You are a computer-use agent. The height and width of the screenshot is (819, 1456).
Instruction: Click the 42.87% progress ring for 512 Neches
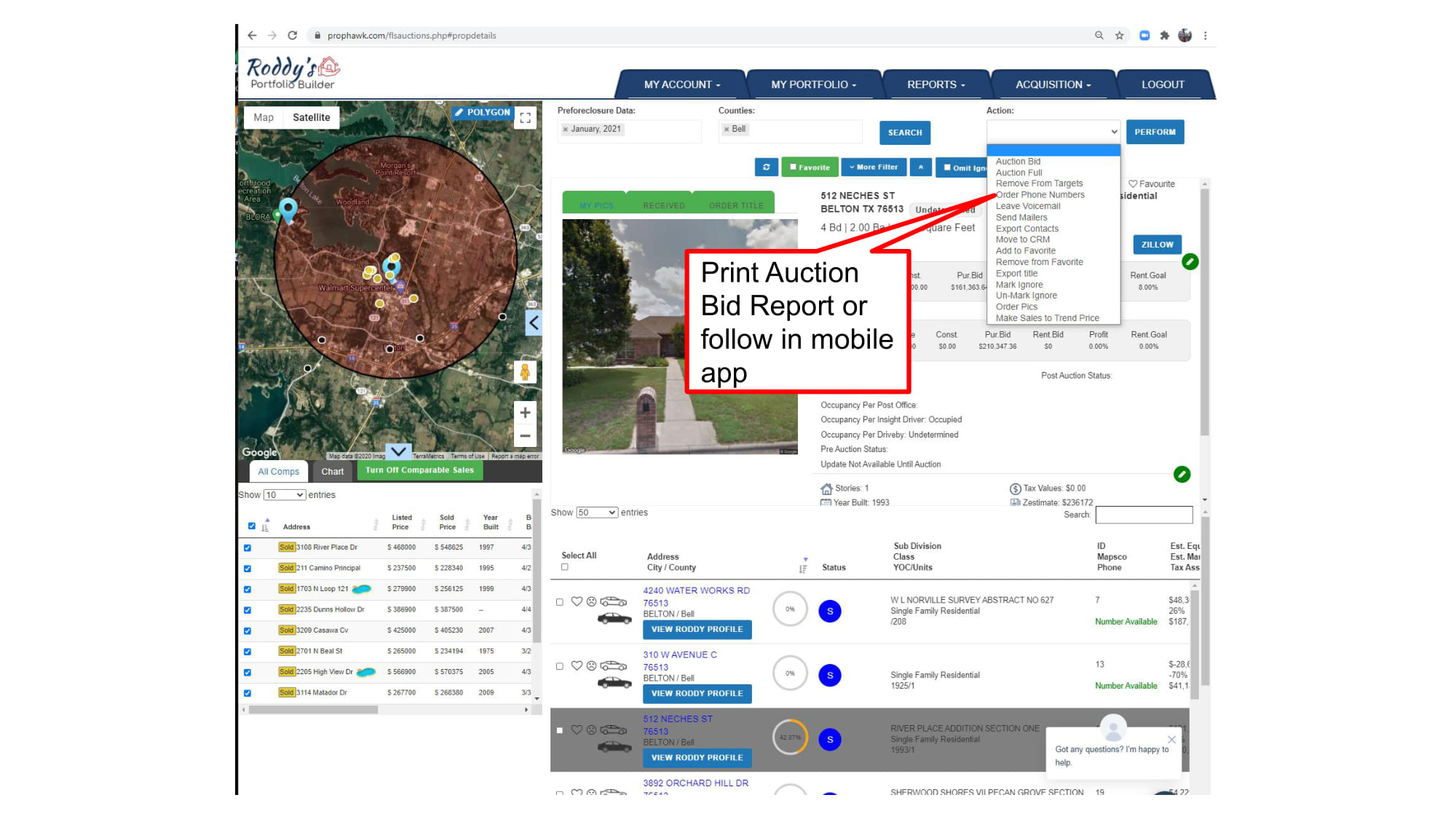pyautogui.click(x=790, y=737)
